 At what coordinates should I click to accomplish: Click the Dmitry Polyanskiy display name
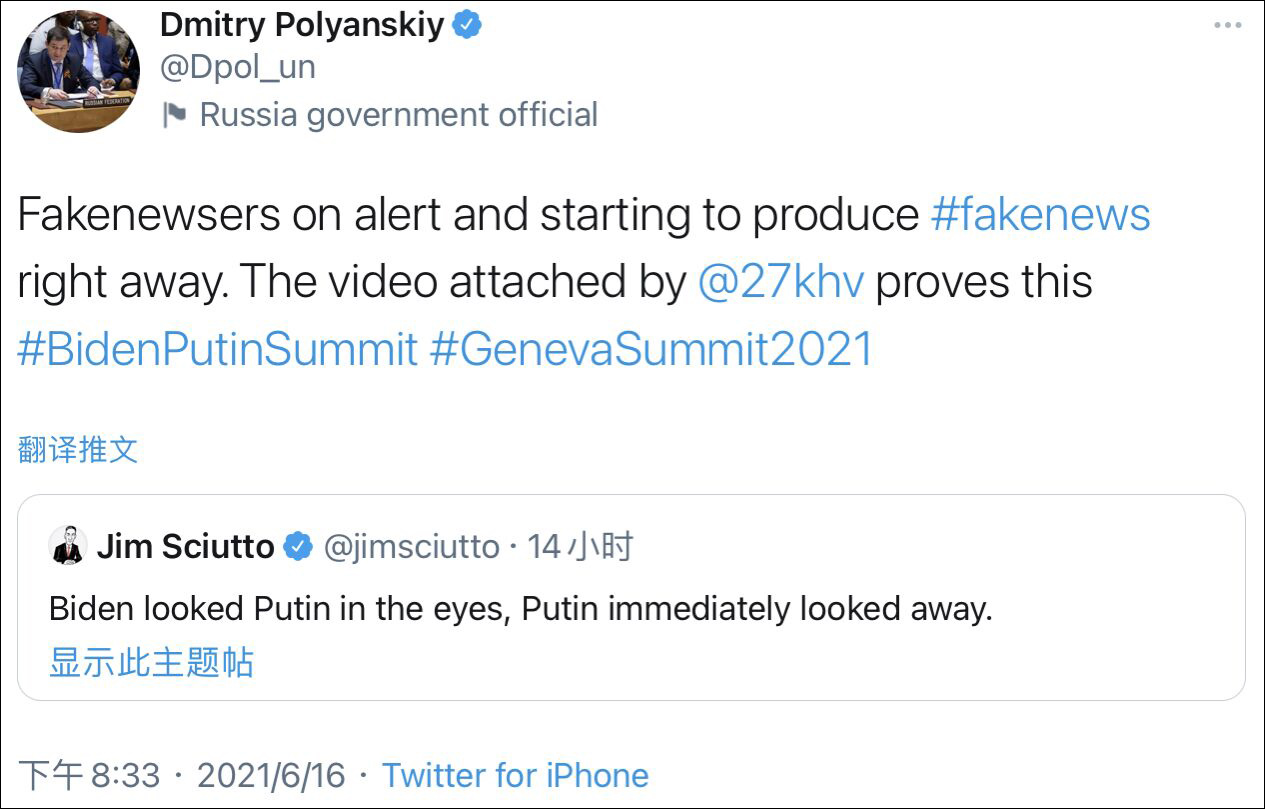coord(302,26)
